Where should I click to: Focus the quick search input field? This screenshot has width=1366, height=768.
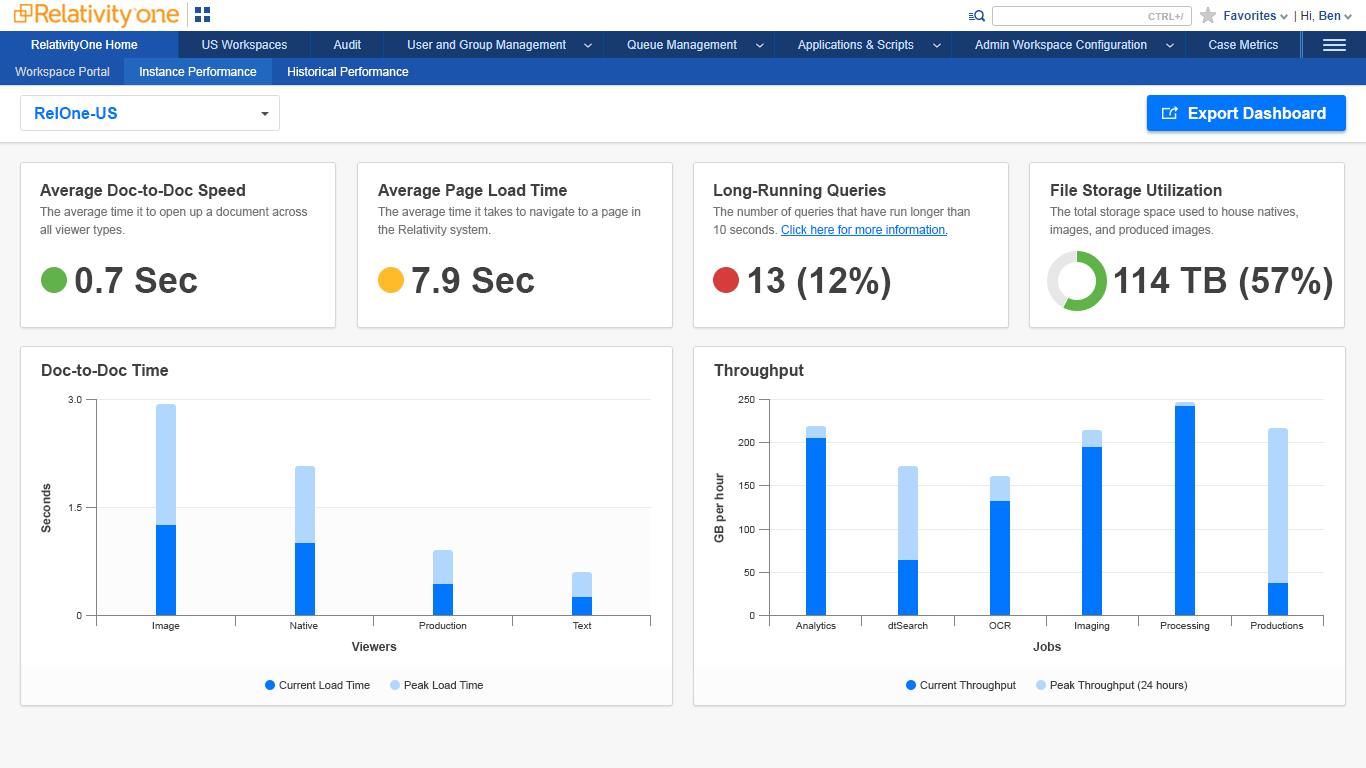pyautogui.click(x=1091, y=16)
